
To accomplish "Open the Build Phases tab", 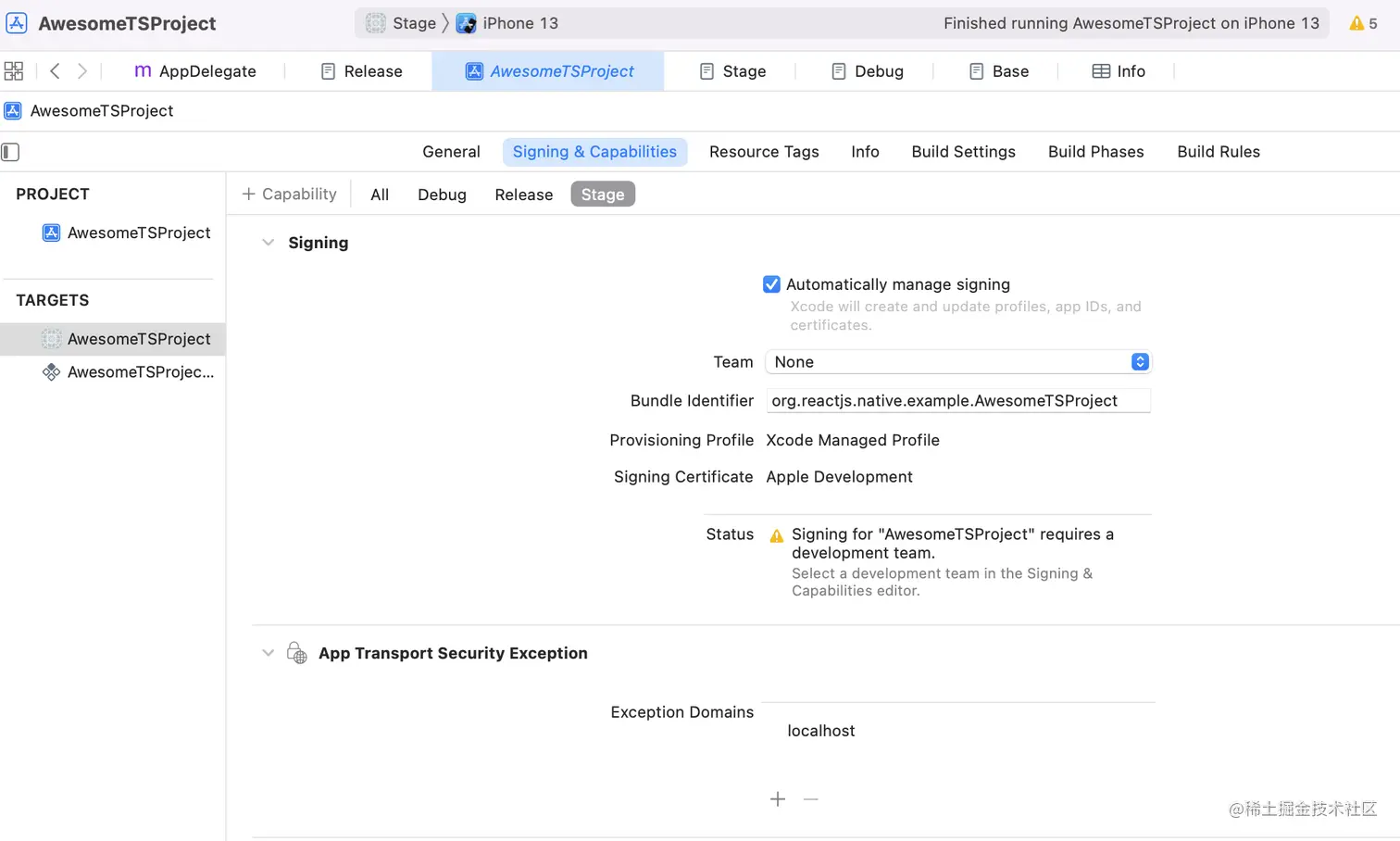I will click(1095, 152).
